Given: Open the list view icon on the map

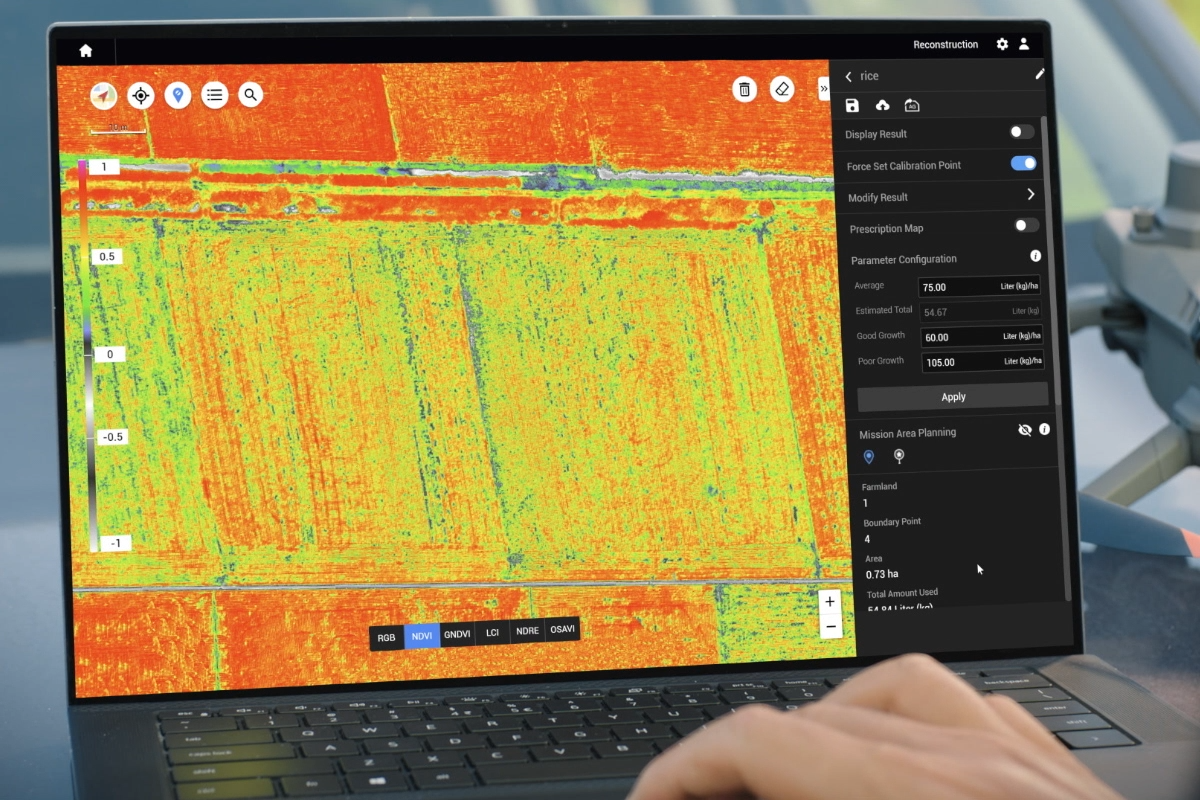Looking at the screenshot, I should coord(214,95).
